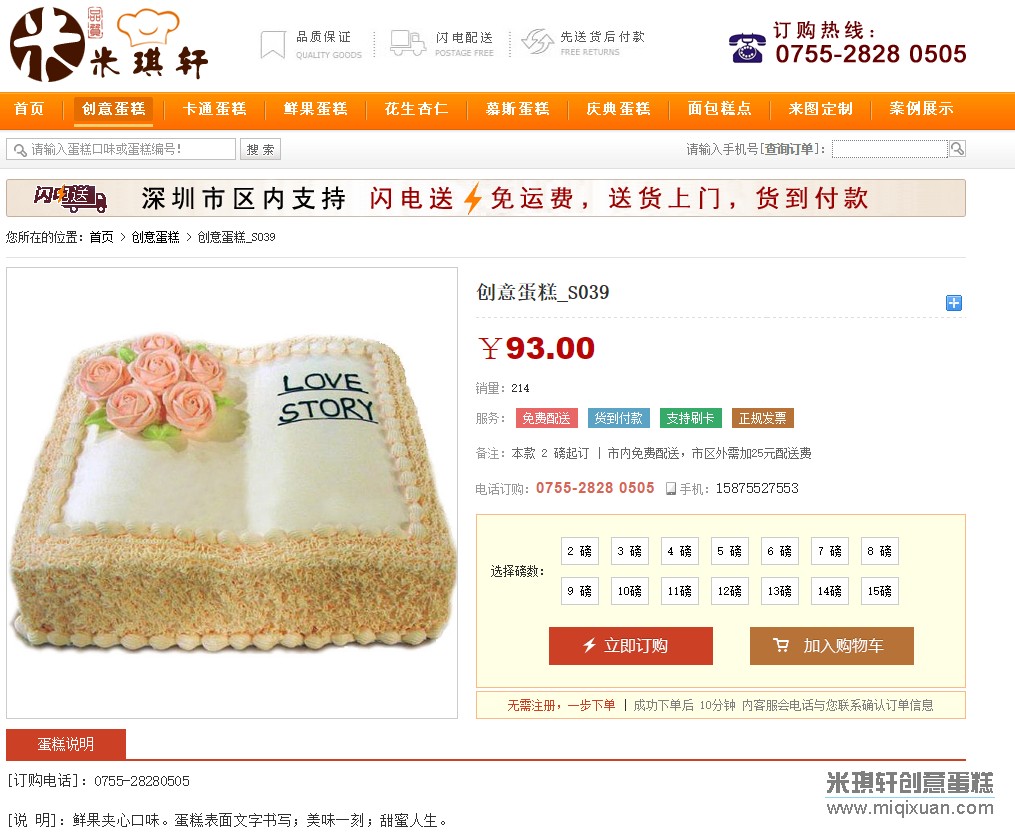1015x839 pixels.
Task: Open the 卡通蛋糕 menu
Action: pyautogui.click(x=214, y=109)
